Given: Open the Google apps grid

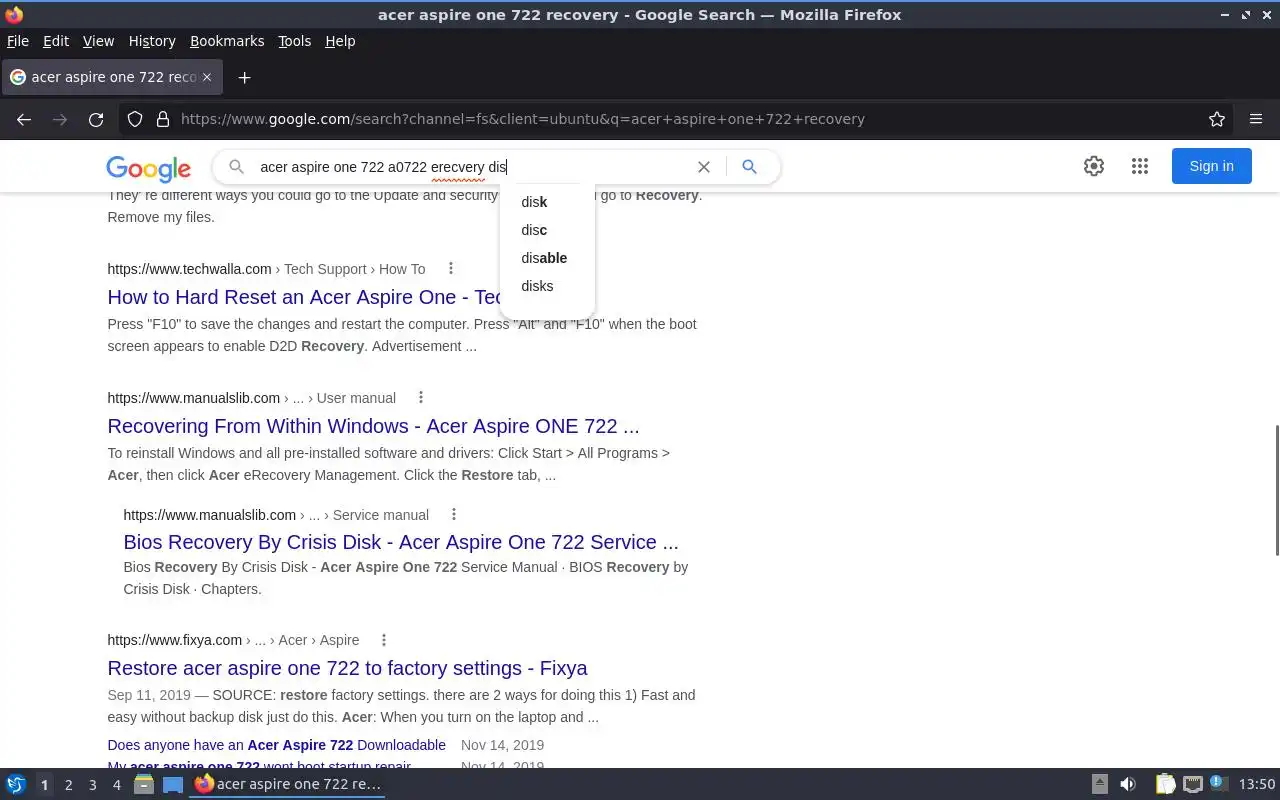Looking at the screenshot, I should [x=1140, y=167].
